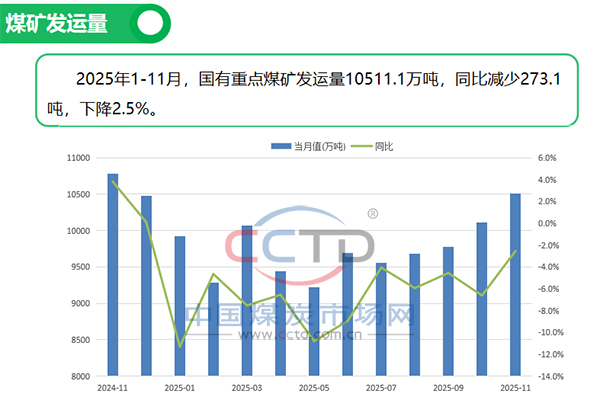Select the tallest bar at 2024-11

[x=113, y=275]
